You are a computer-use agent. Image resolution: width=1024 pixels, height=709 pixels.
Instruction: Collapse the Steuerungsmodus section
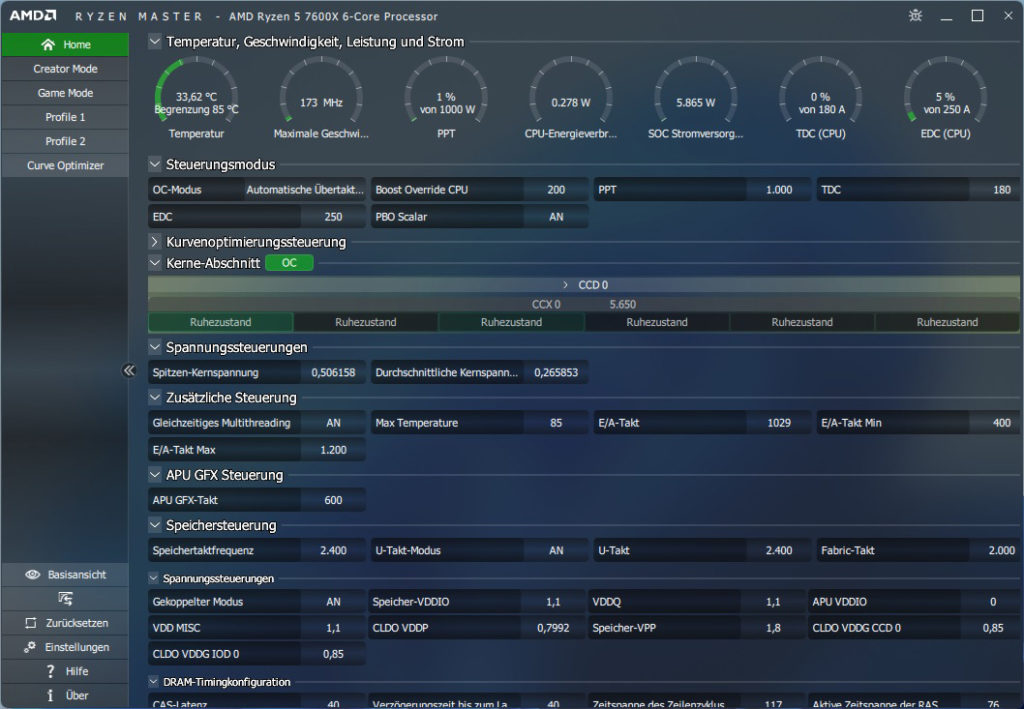(155, 164)
